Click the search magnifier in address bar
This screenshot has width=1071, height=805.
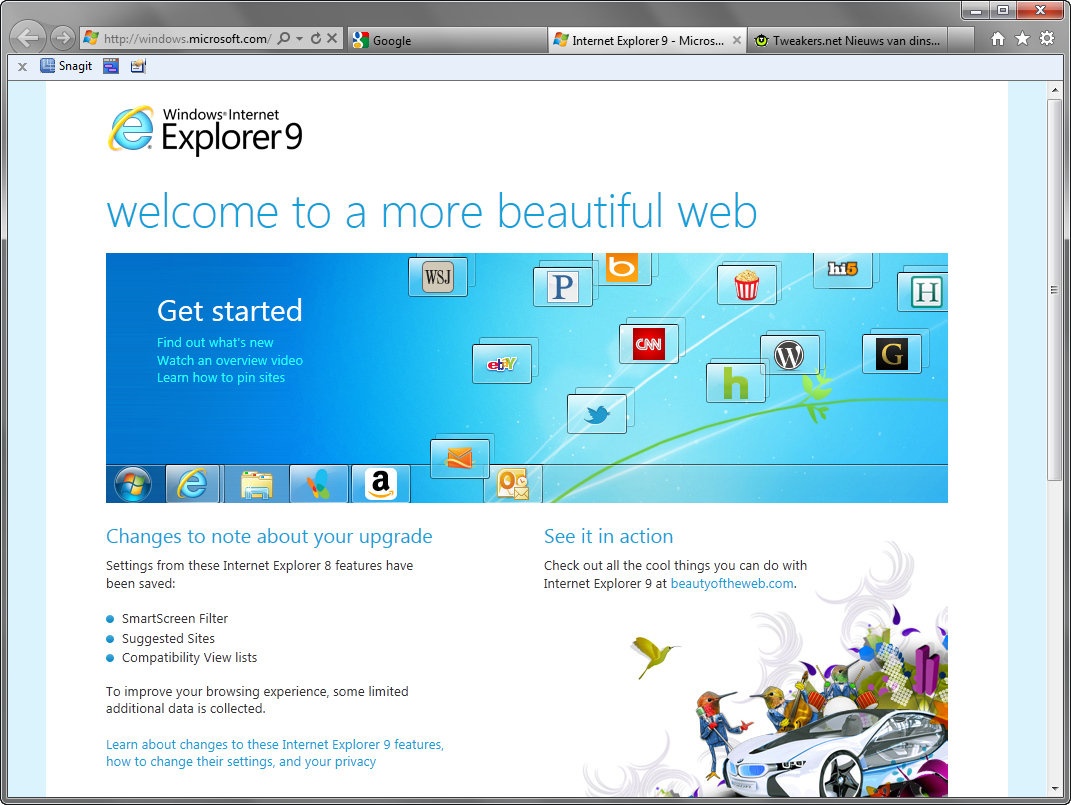(x=284, y=39)
